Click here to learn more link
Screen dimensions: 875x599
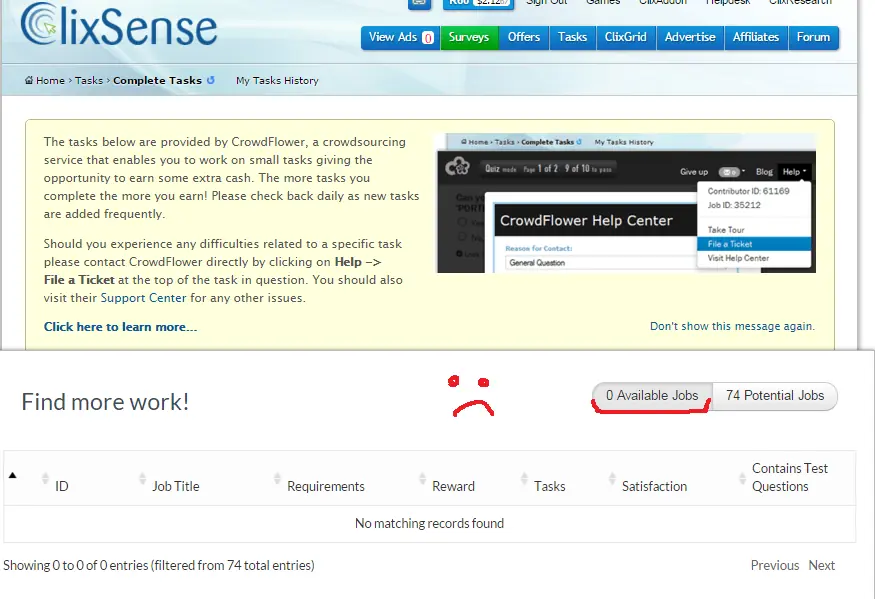click(x=121, y=327)
